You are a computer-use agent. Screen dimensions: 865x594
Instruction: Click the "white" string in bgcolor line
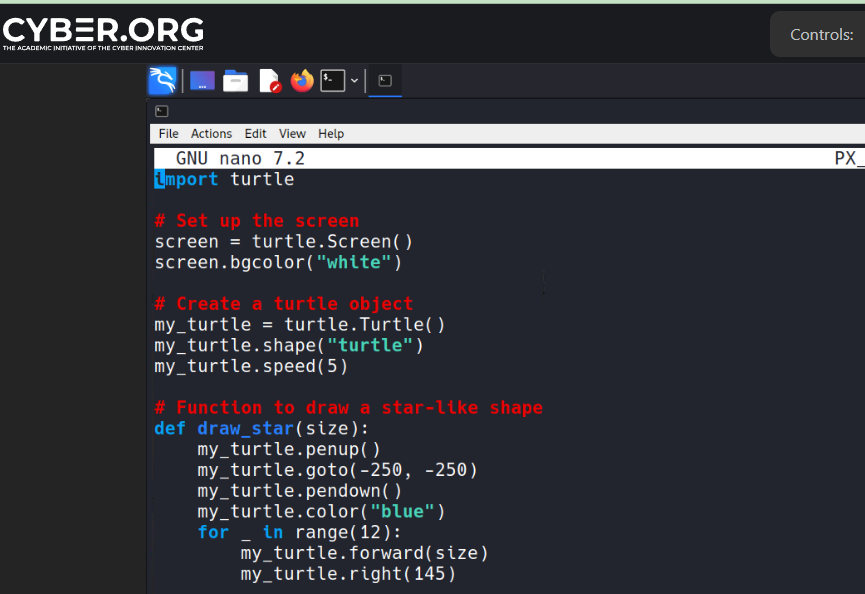354,263
